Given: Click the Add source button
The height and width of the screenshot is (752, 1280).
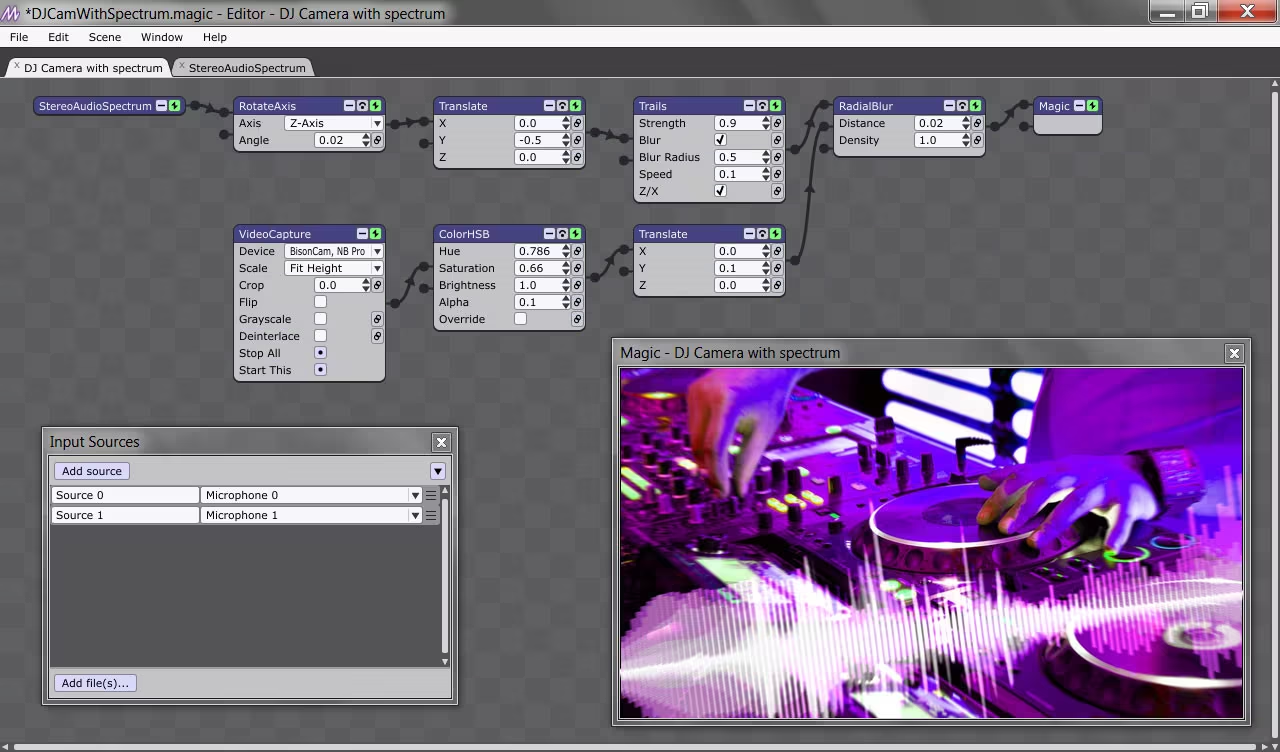Looking at the screenshot, I should click(91, 471).
